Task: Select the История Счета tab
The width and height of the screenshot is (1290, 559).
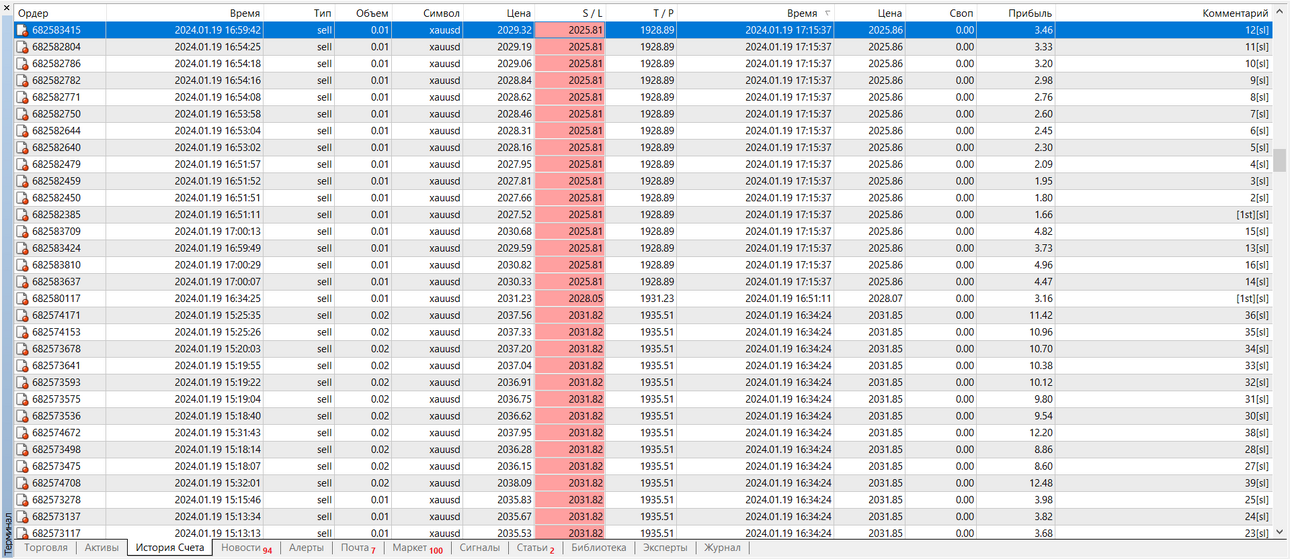Action: (170, 548)
